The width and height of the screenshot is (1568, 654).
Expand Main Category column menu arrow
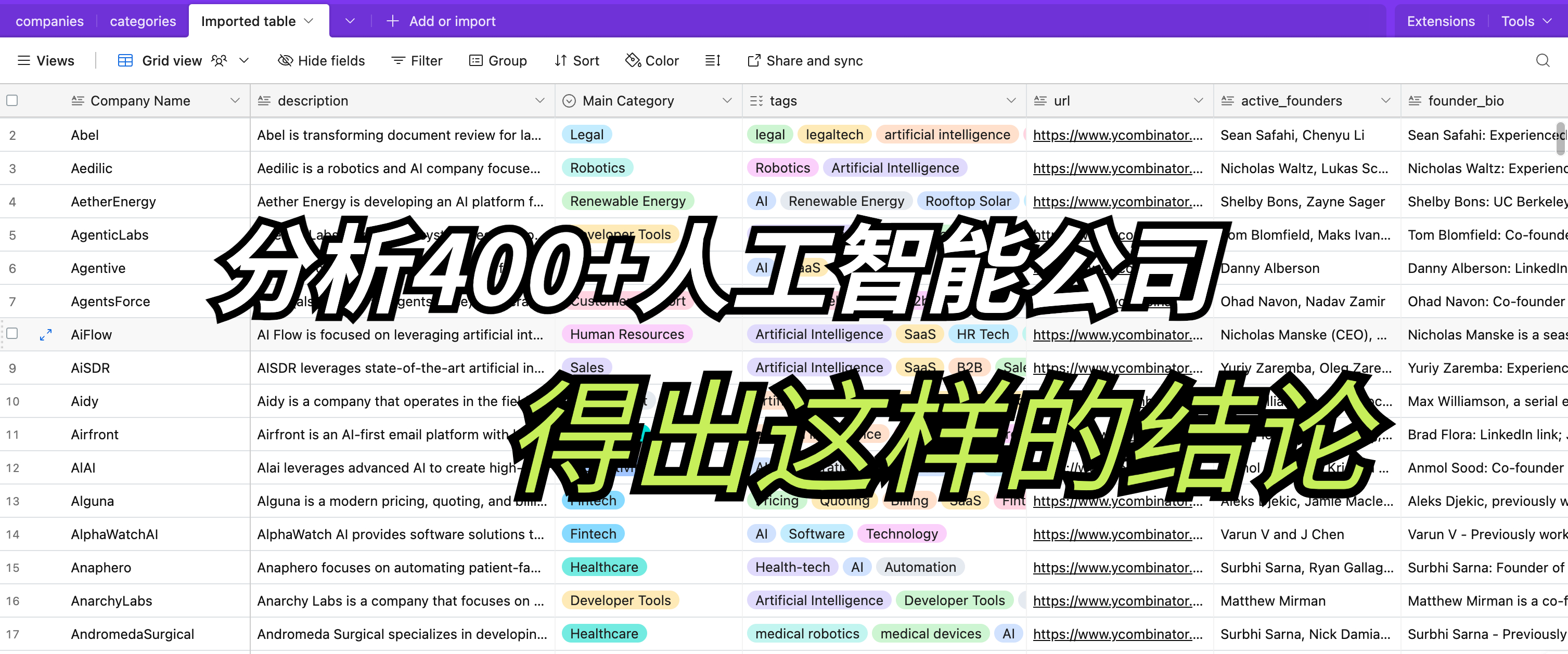click(x=727, y=100)
